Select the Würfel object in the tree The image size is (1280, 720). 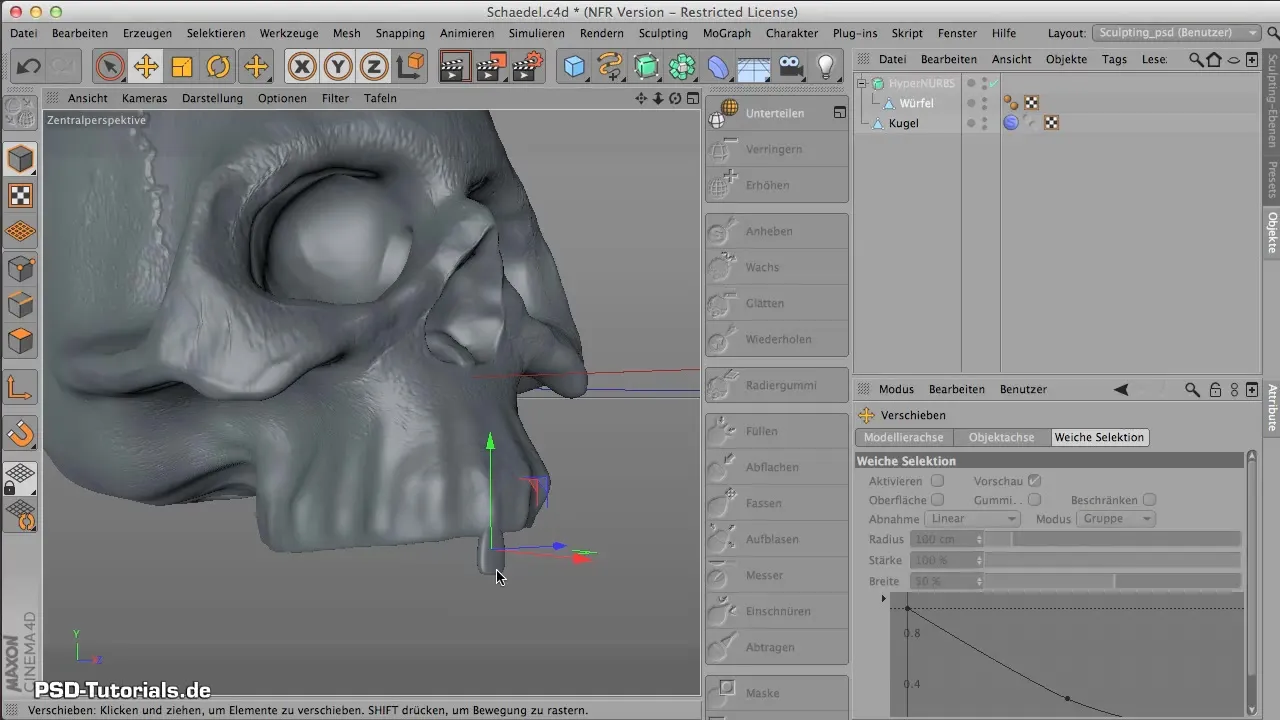[x=916, y=103]
